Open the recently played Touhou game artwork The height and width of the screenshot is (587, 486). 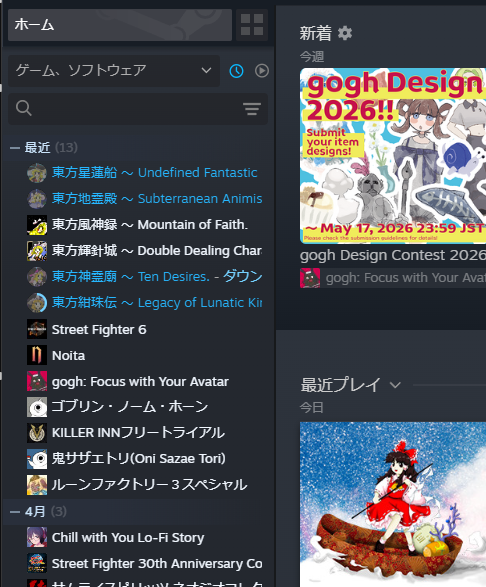[393, 504]
